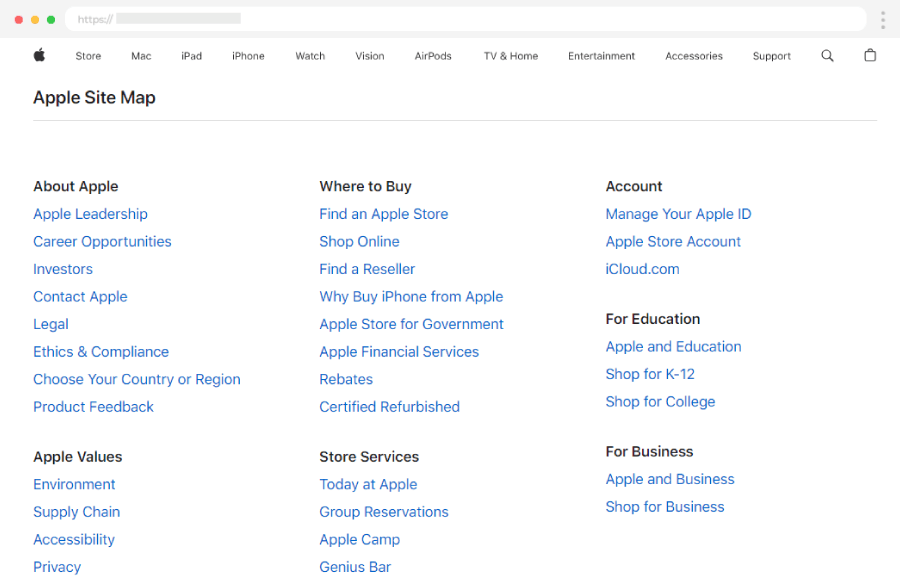This screenshot has width=900, height=585.
Task: Click the Certified Refurbished link
Action: click(389, 407)
